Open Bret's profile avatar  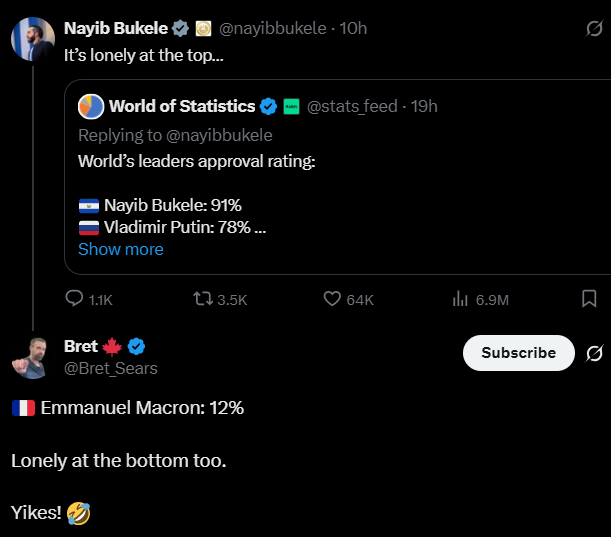pos(32,357)
